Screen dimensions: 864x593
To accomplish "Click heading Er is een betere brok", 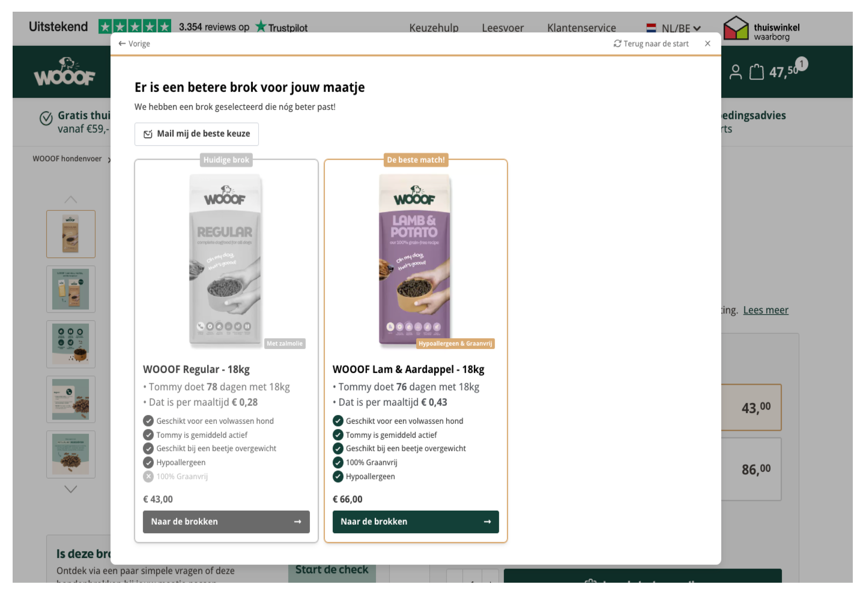I will pos(250,88).
